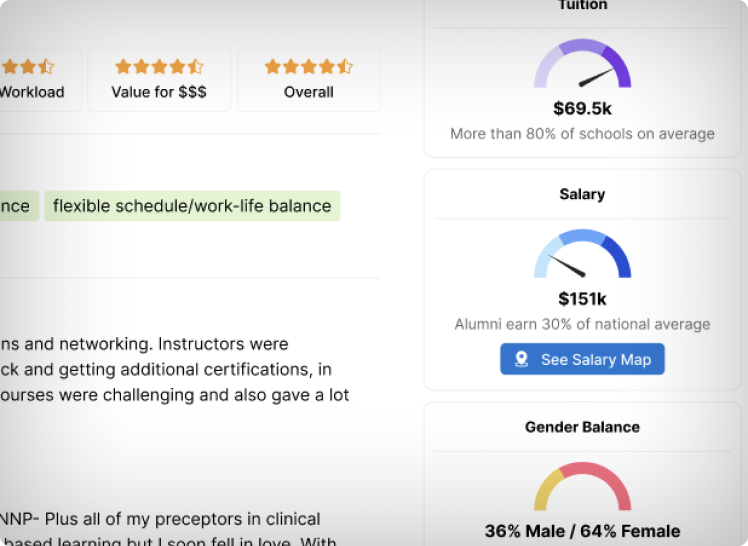Click the Salary gauge chart
This screenshot has height=546, width=748.
(x=582, y=255)
